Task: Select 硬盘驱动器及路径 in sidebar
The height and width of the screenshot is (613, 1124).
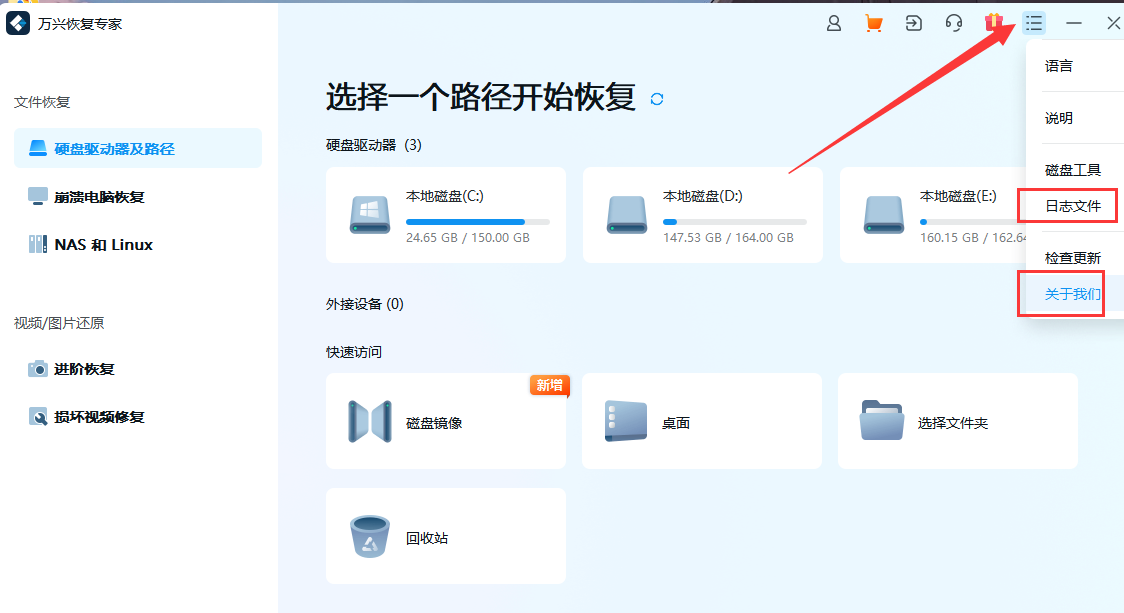Action: [138, 148]
